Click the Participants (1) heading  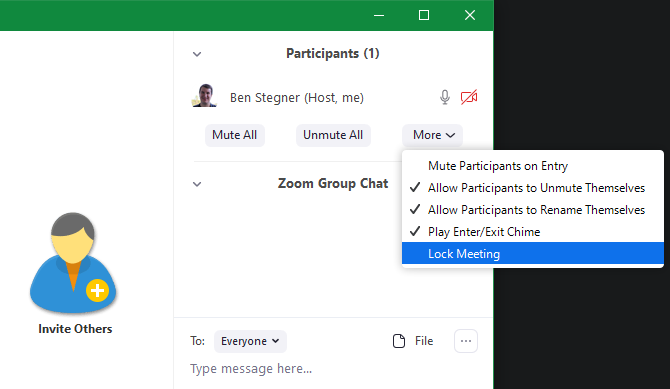(x=333, y=53)
